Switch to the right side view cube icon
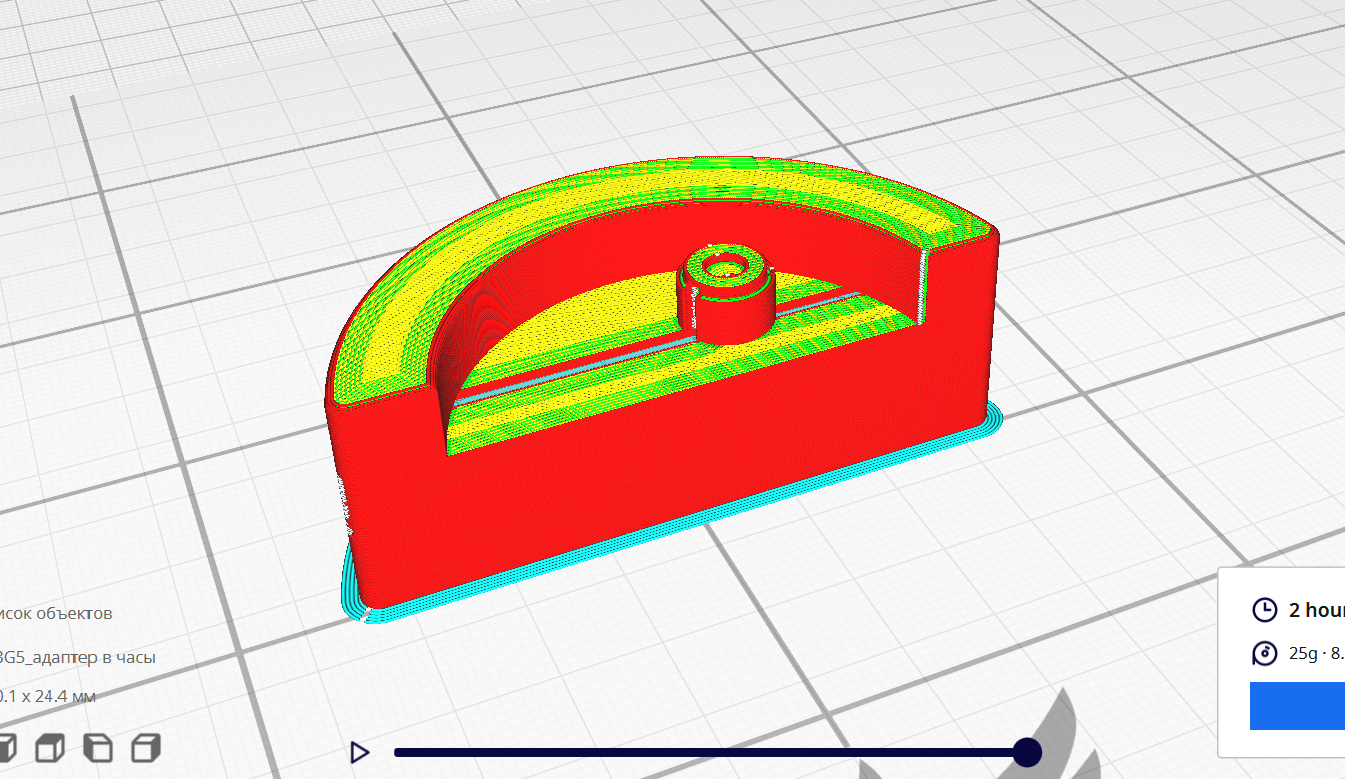This screenshot has width=1345, height=779. pos(147,747)
